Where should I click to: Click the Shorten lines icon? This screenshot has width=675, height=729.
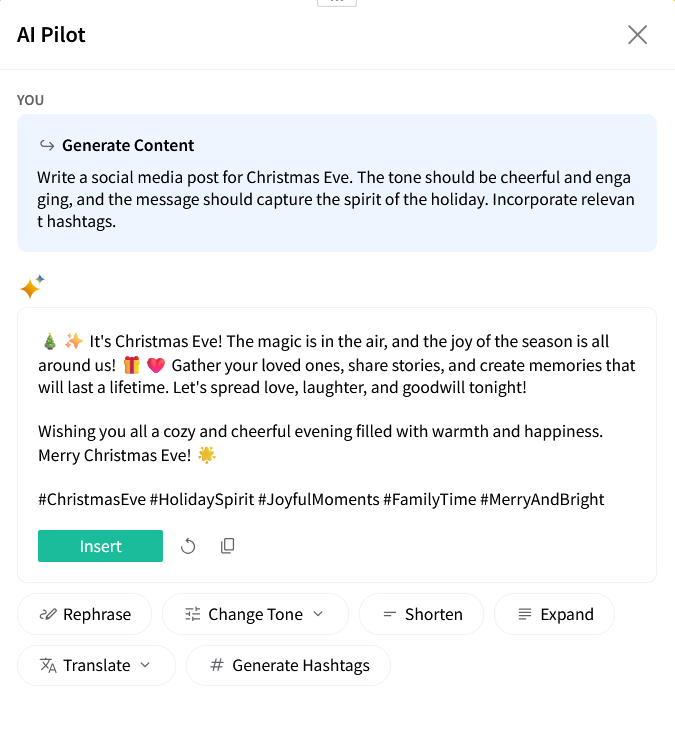point(390,614)
